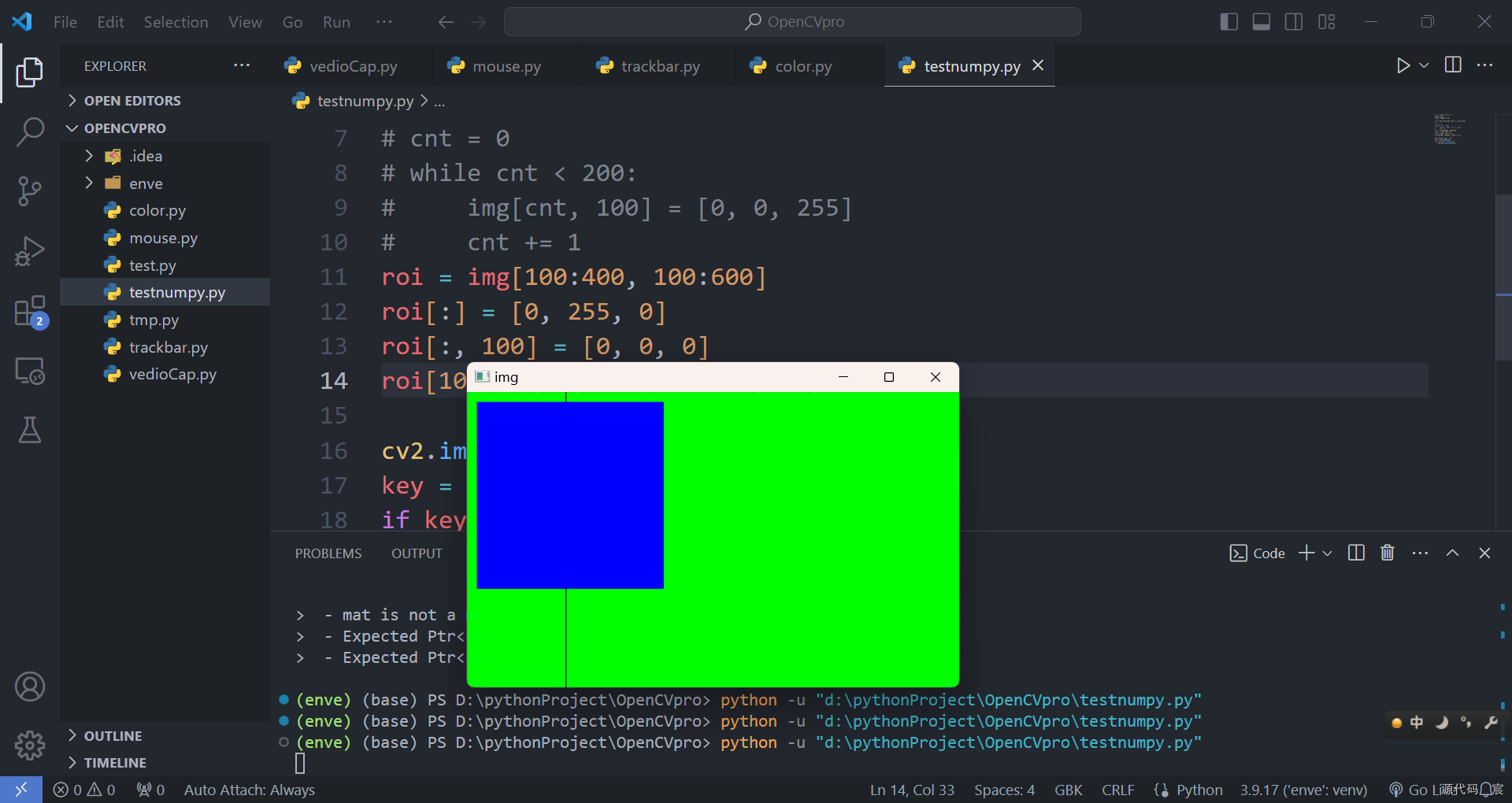Expand the TIMELINE section

click(x=115, y=763)
